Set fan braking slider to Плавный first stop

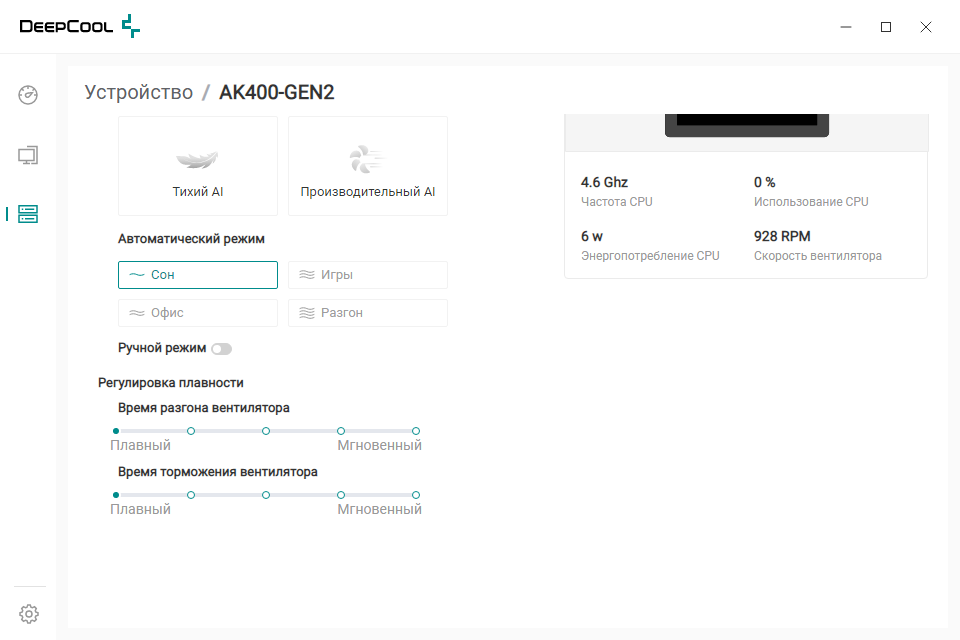[x=116, y=495]
